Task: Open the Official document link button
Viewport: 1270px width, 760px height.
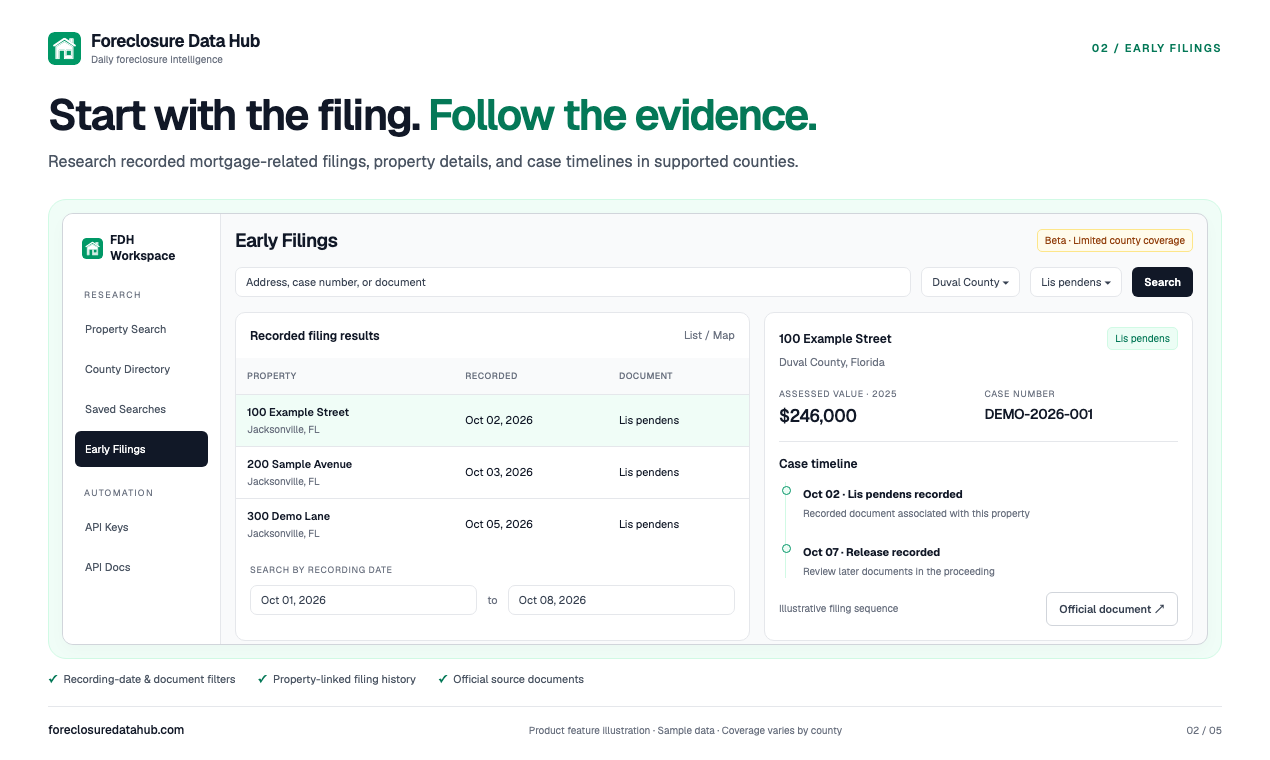Action: pos(1112,609)
